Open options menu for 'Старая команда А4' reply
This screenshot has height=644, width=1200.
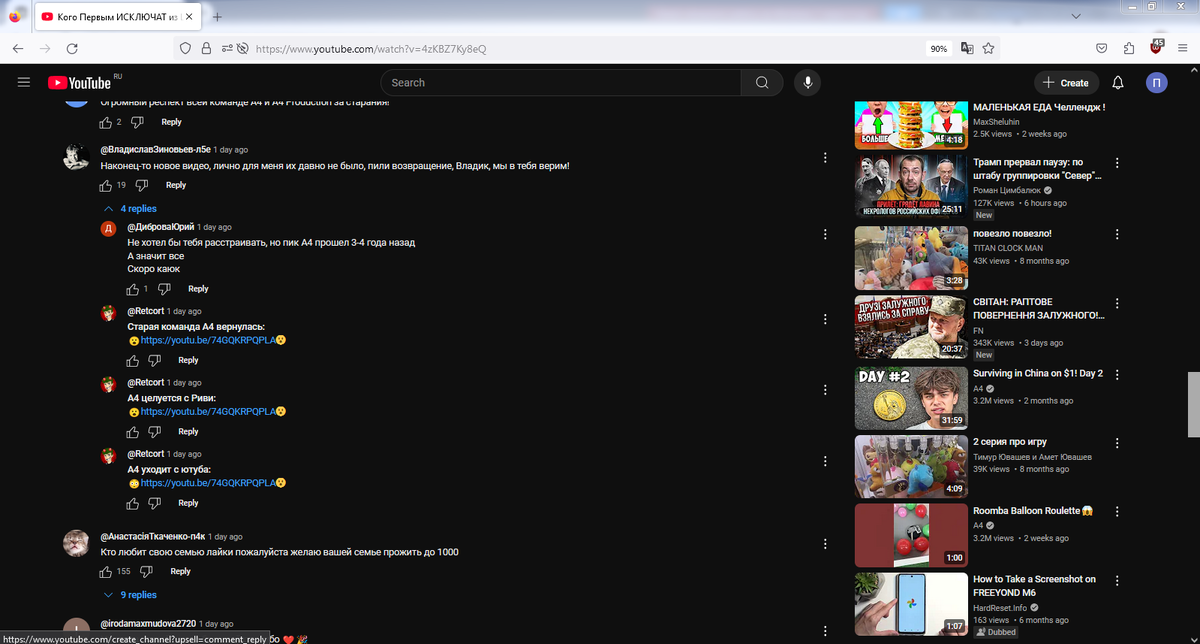[x=825, y=320]
